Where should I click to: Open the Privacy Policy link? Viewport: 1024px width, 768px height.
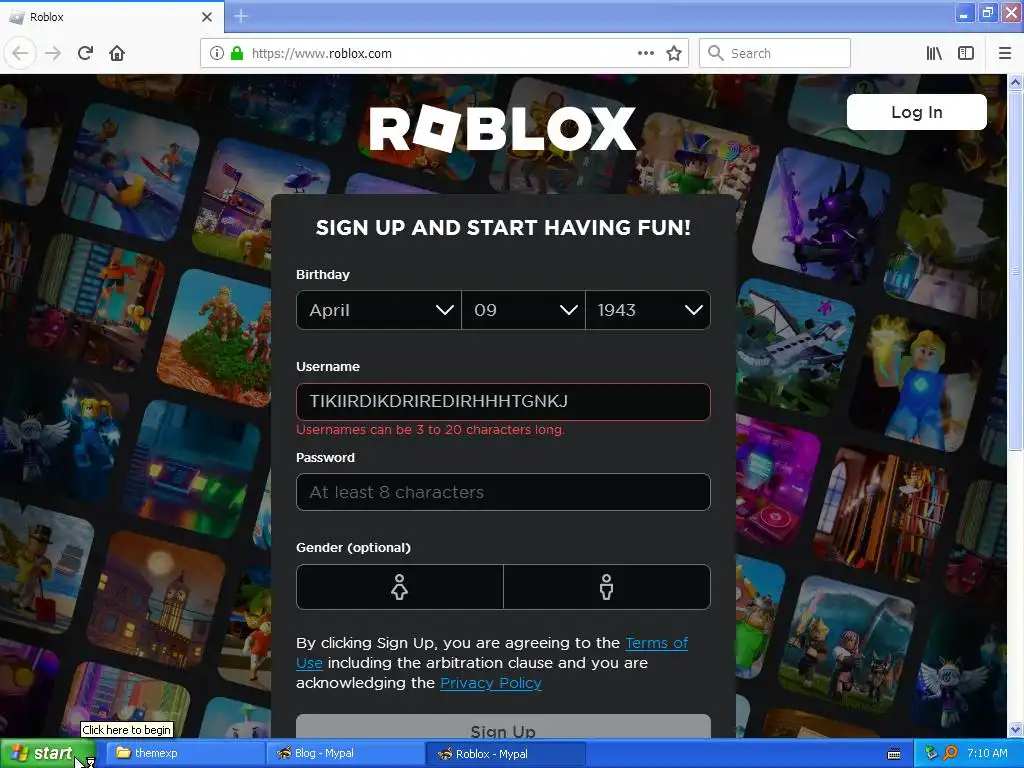490,683
